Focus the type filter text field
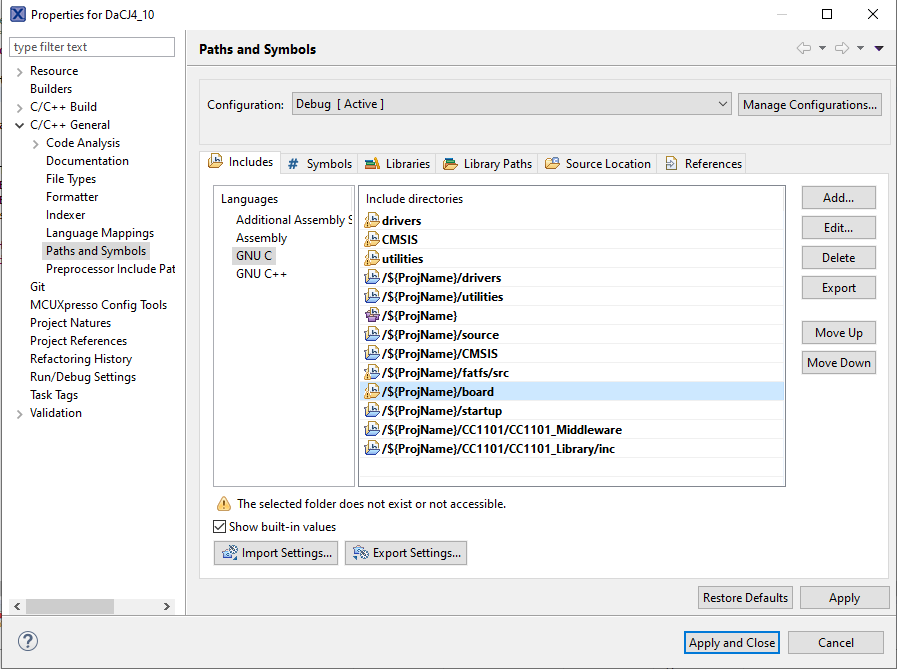Screen dimensions: 897x669 [x=92, y=47]
